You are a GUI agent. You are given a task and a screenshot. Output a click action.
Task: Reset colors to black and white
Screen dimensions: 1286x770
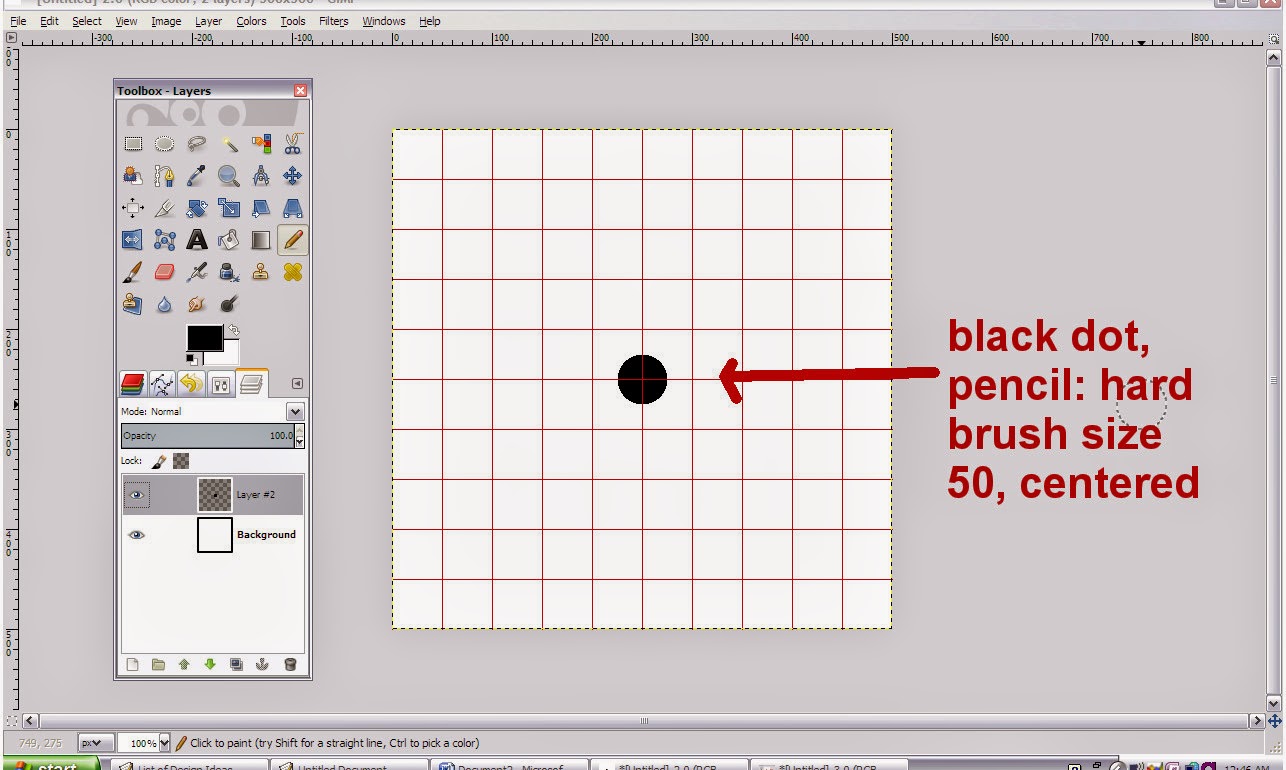coord(192,359)
